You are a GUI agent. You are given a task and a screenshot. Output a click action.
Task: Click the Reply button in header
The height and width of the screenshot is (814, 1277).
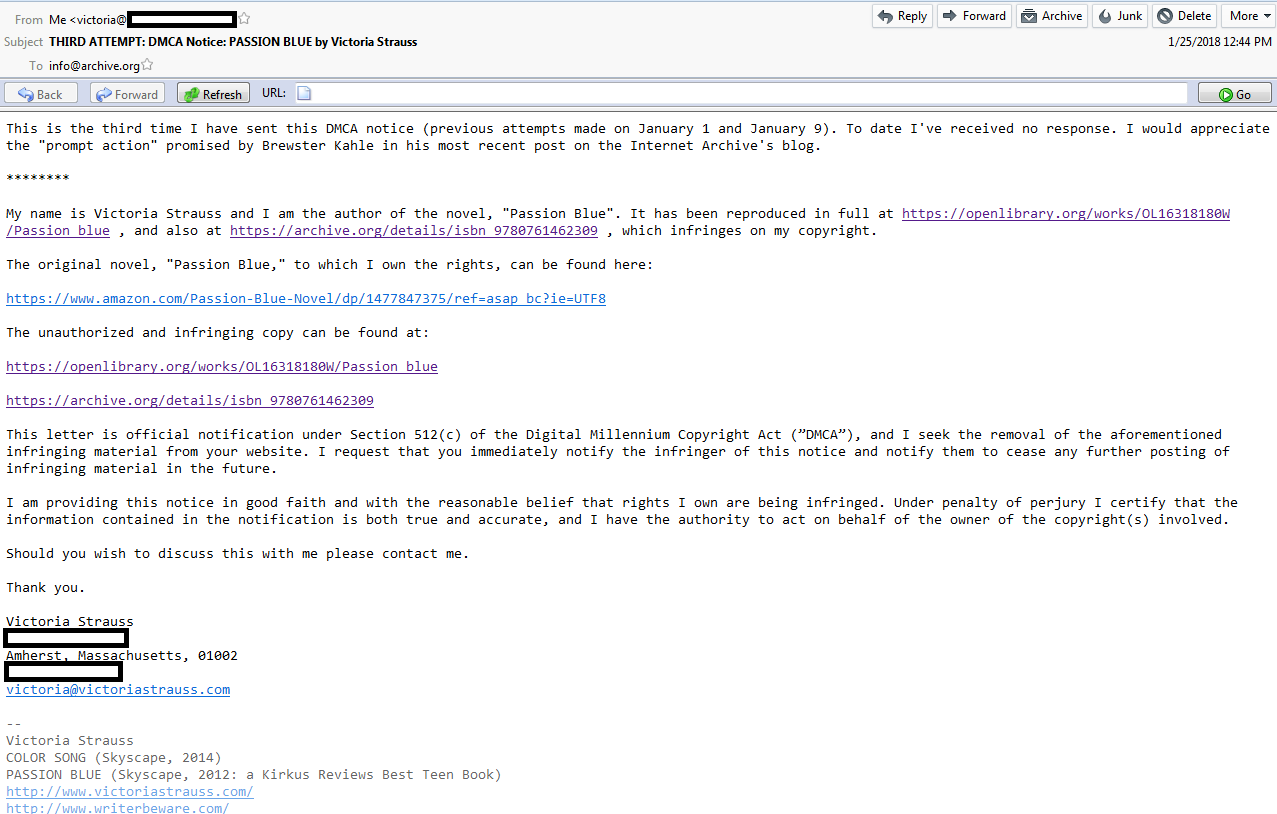pos(902,16)
